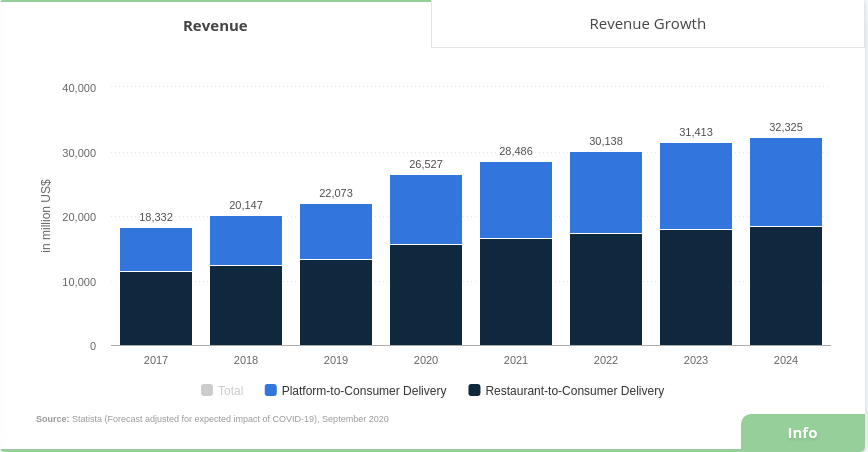Screen dimensions: 868x452
Task: Click the 2017 x-axis label
Action: coord(156,360)
